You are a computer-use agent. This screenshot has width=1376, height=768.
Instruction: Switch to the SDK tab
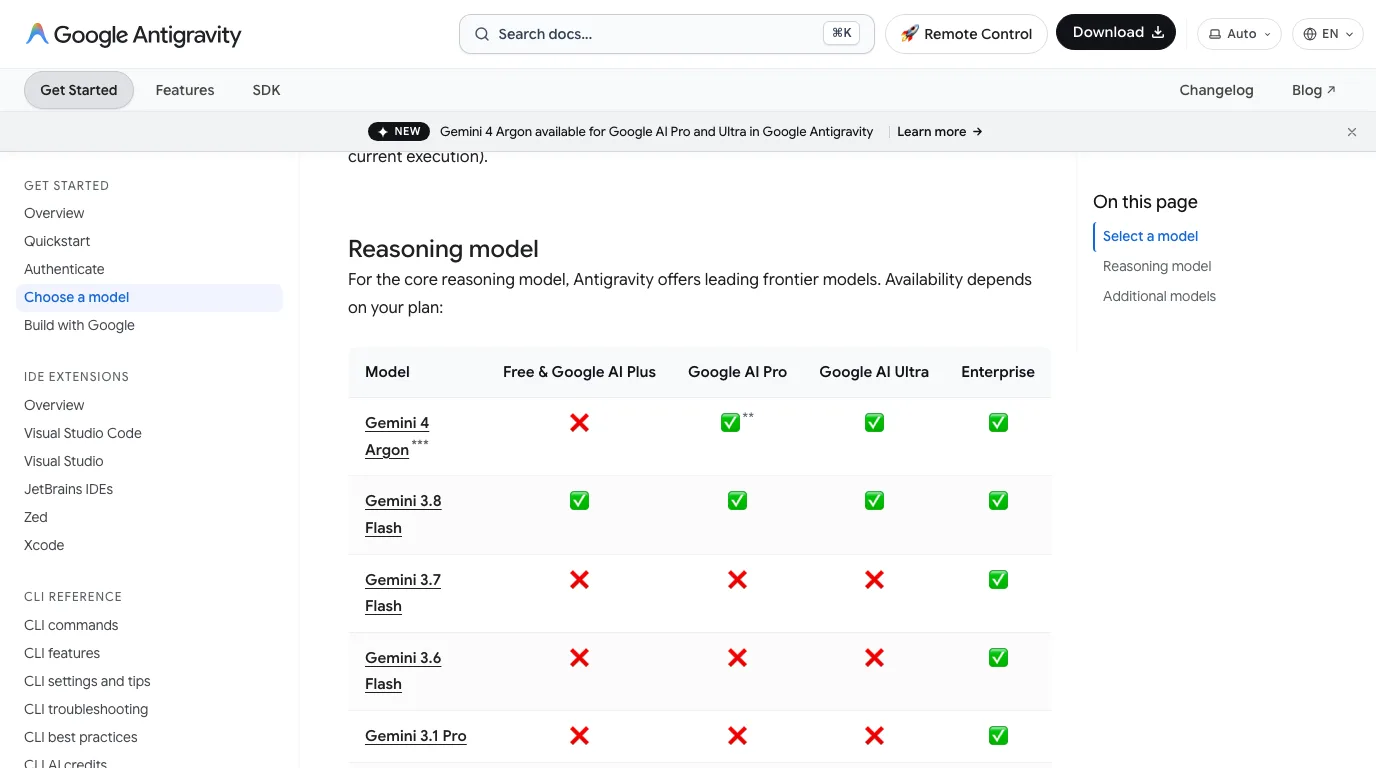click(x=266, y=90)
